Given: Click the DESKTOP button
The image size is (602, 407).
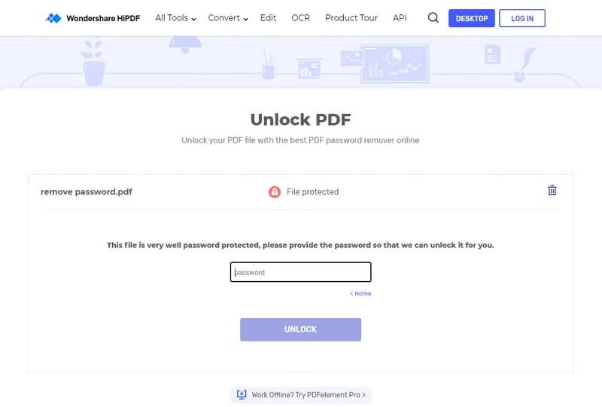Looking at the screenshot, I should point(471,18).
